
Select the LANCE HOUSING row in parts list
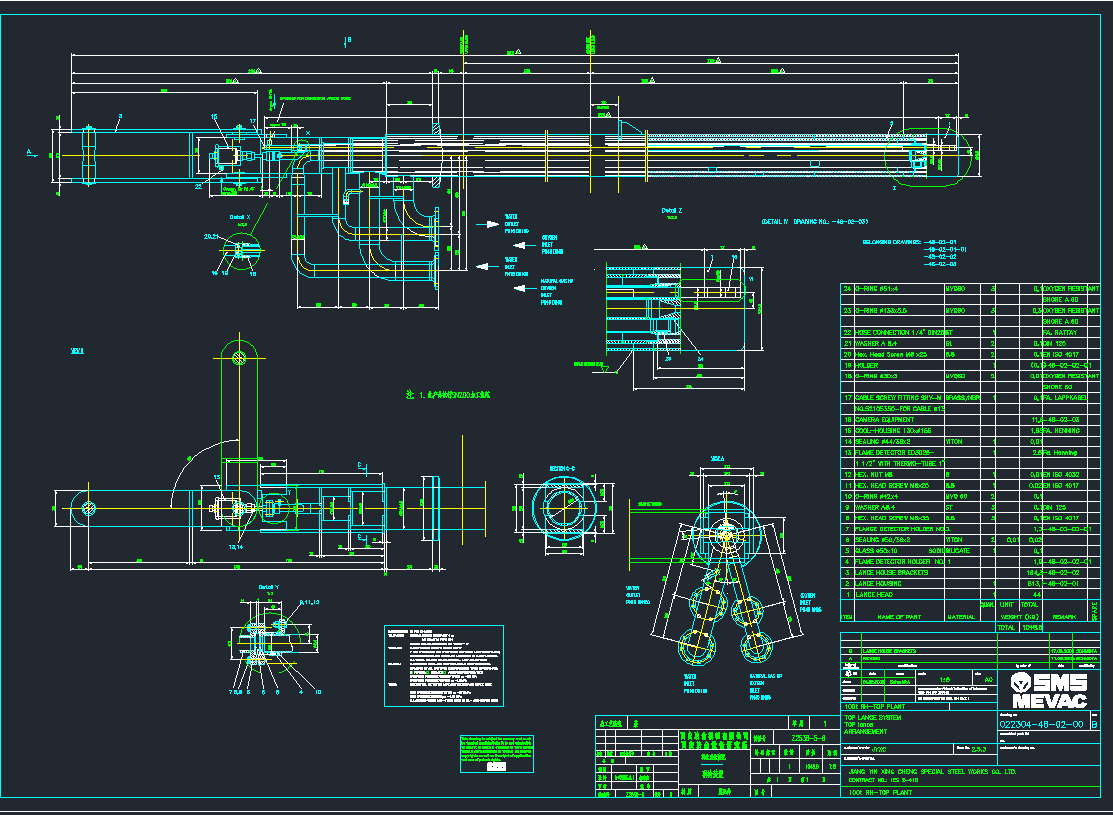880,583
